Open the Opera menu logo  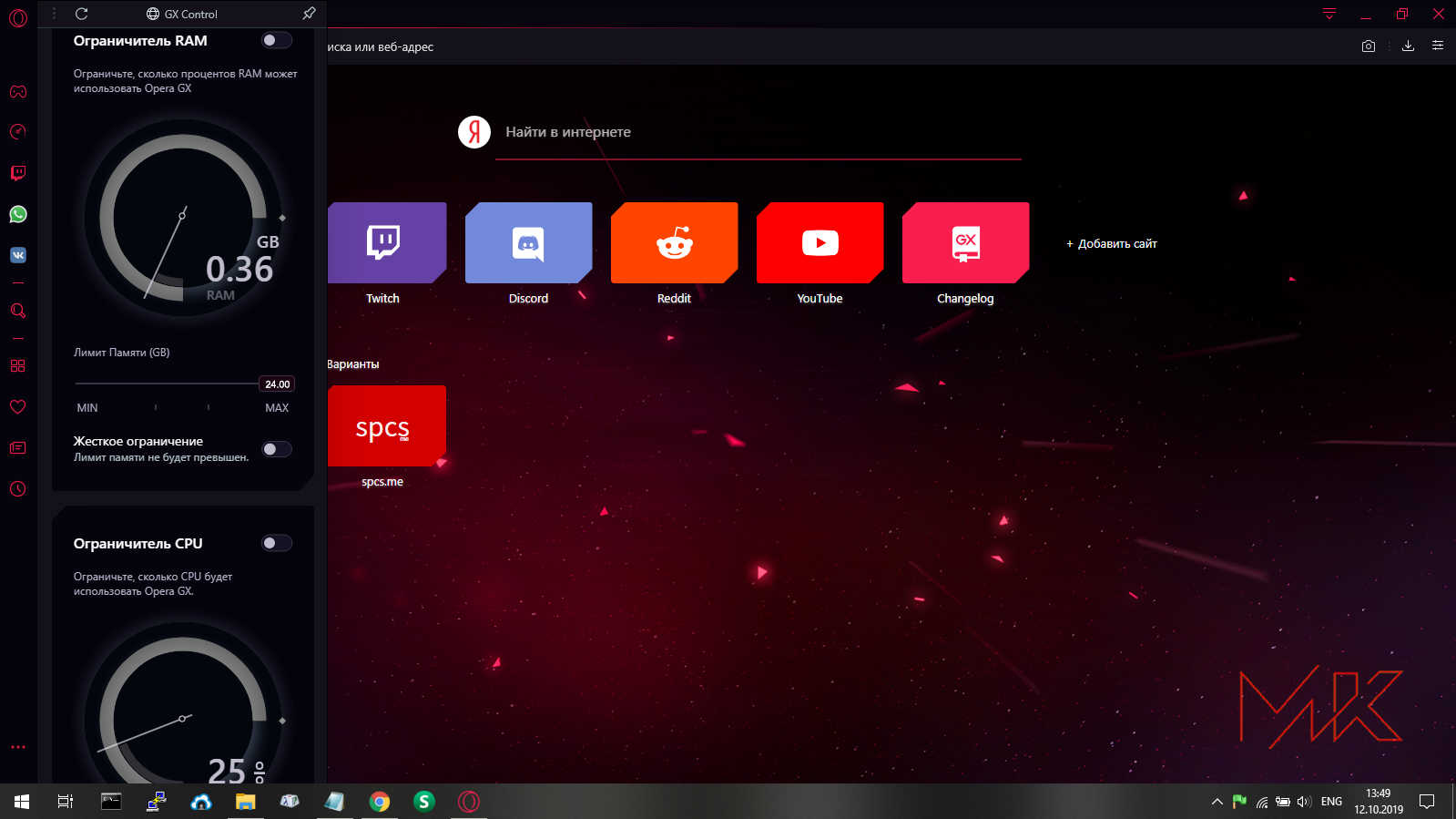pos(18,17)
